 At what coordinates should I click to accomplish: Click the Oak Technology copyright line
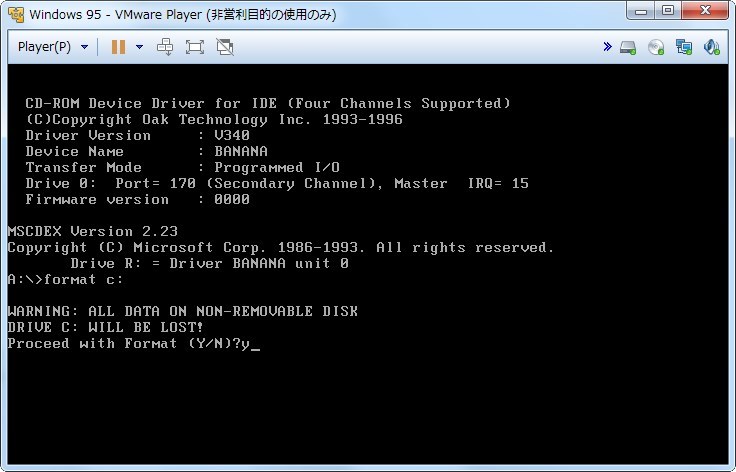point(214,120)
